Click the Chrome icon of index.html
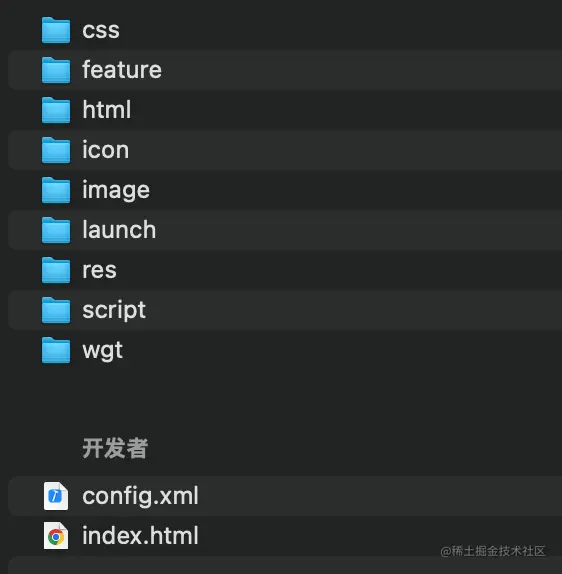 point(56,536)
